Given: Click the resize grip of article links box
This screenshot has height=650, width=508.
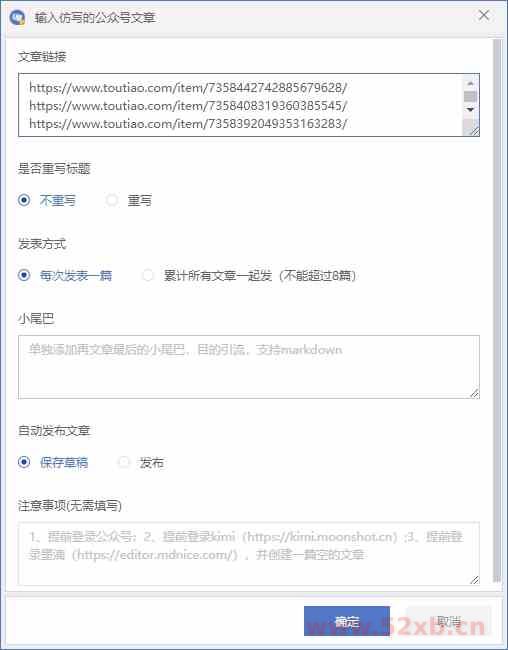Looking at the screenshot, I should (x=474, y=131).
